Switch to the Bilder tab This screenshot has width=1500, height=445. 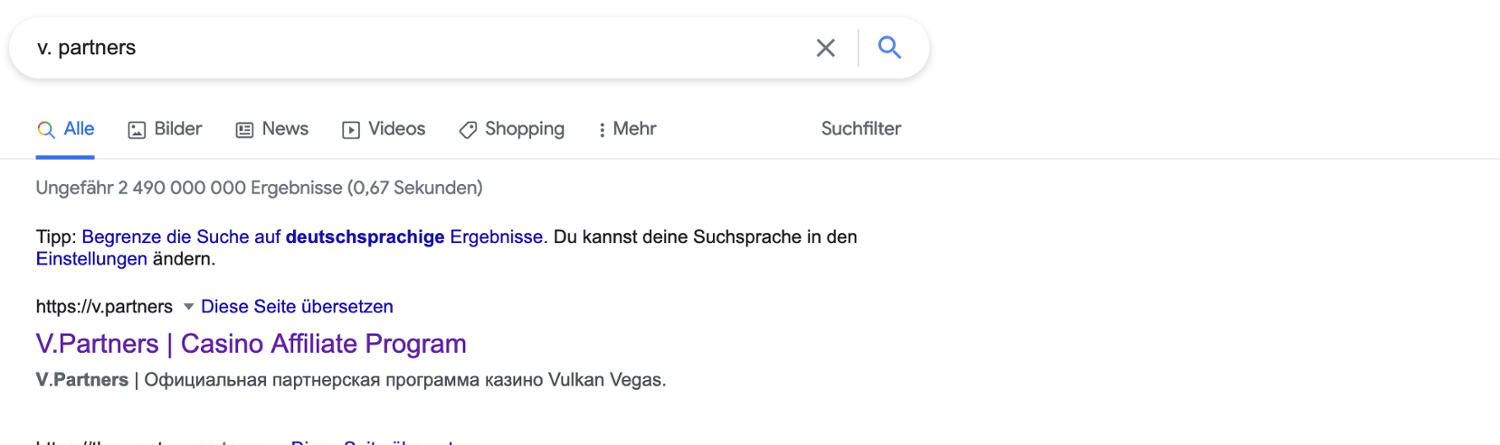point(178,129)
